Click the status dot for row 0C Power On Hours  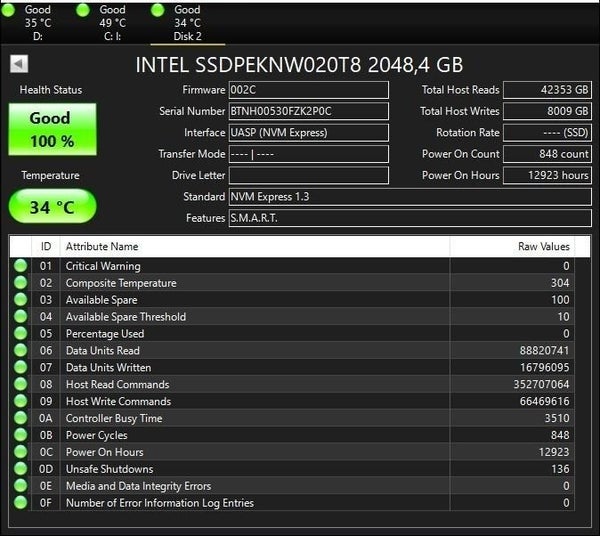pos(21,452)
